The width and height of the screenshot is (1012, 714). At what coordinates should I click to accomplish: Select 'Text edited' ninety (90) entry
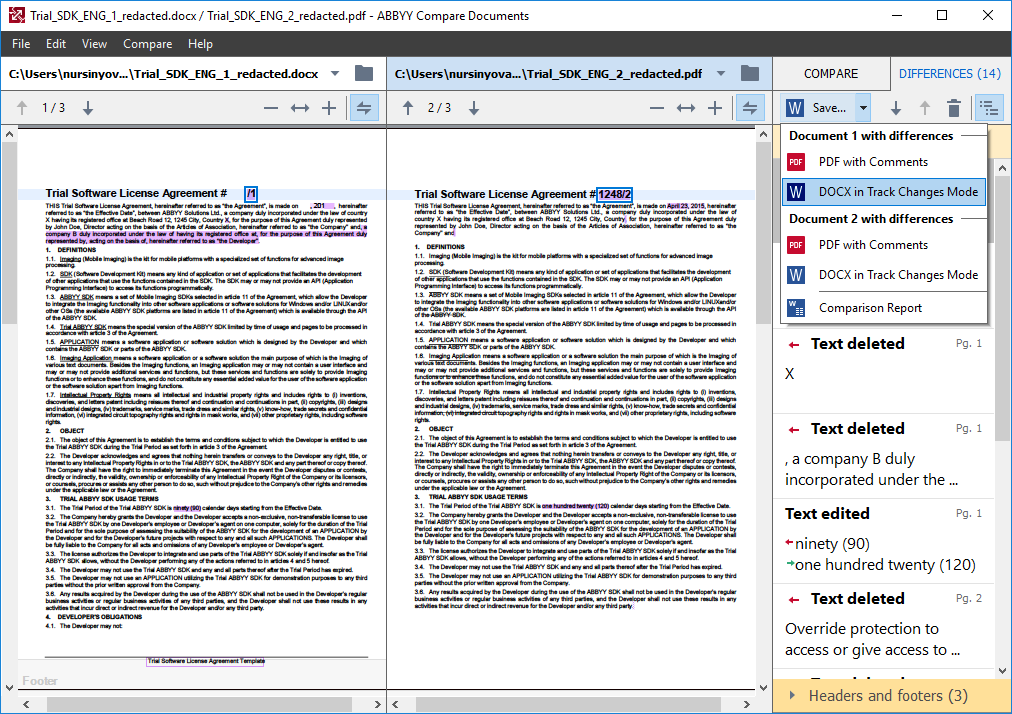tap(884, 541)
